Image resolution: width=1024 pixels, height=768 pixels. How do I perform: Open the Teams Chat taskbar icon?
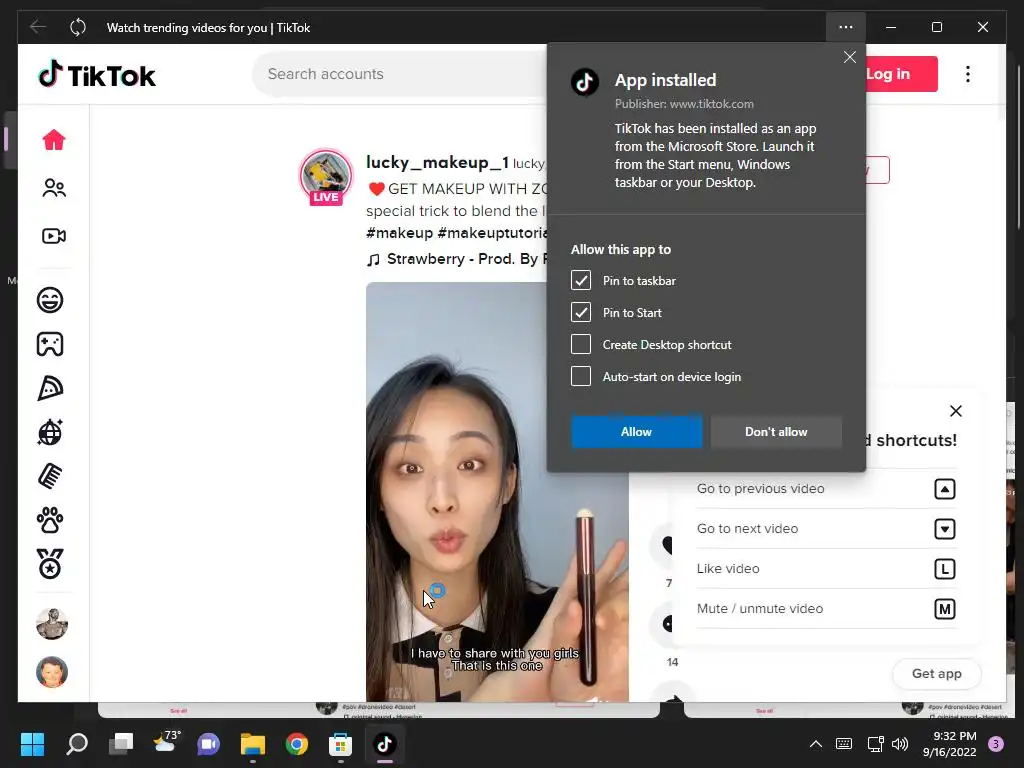click(x=209, y=744)
